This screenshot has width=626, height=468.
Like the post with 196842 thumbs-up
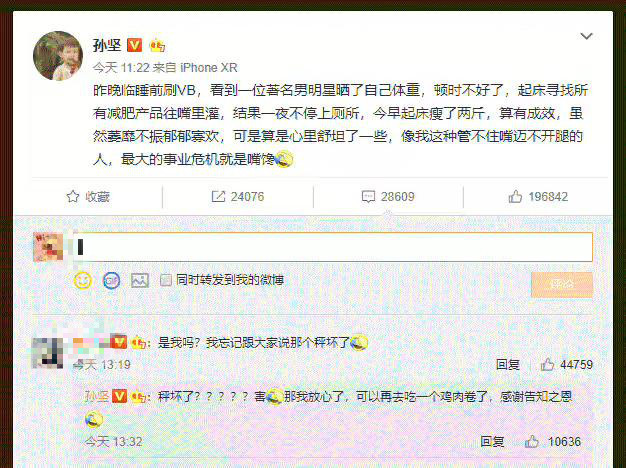point(515,196)
